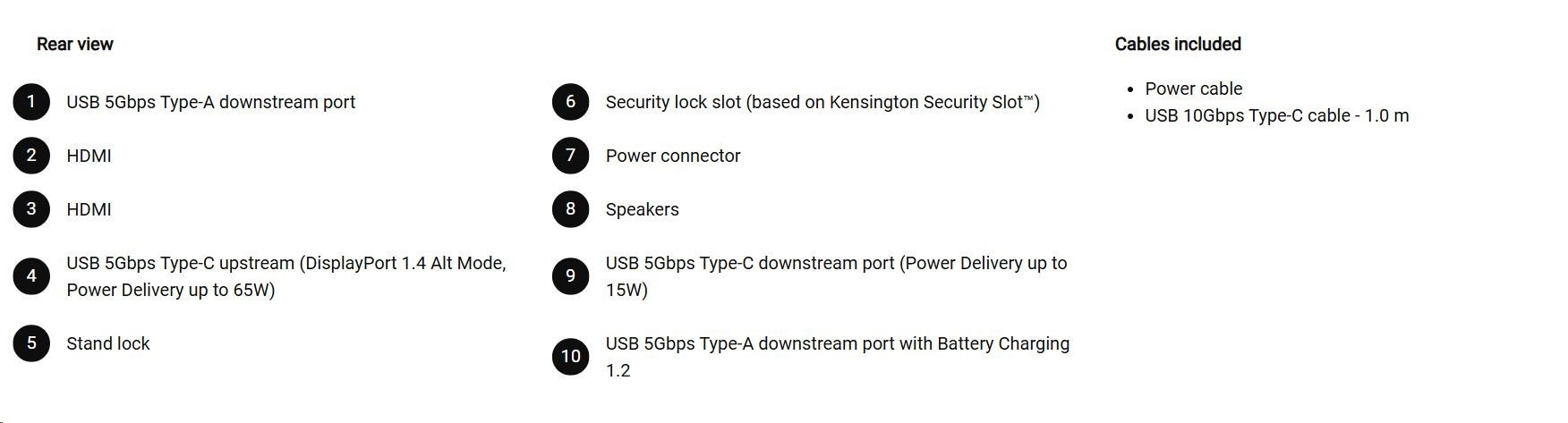Select the number 4 circle icon

[x=31, y=276]
